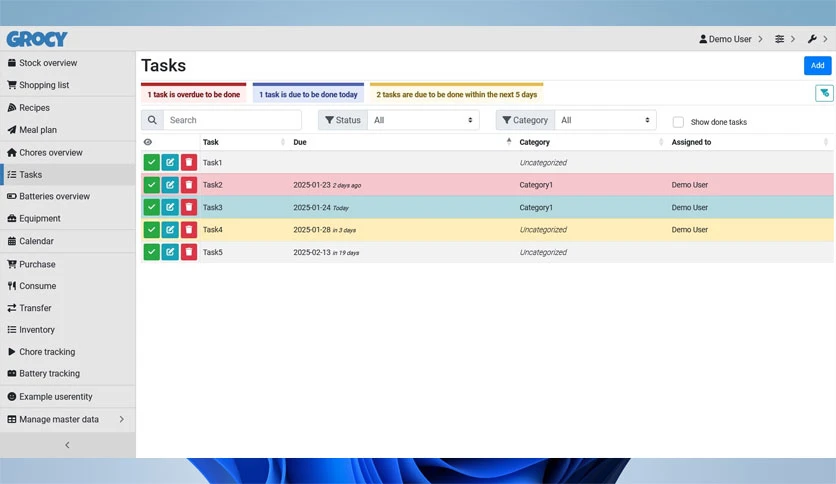Filter tasks due today banner

[308, 93]
